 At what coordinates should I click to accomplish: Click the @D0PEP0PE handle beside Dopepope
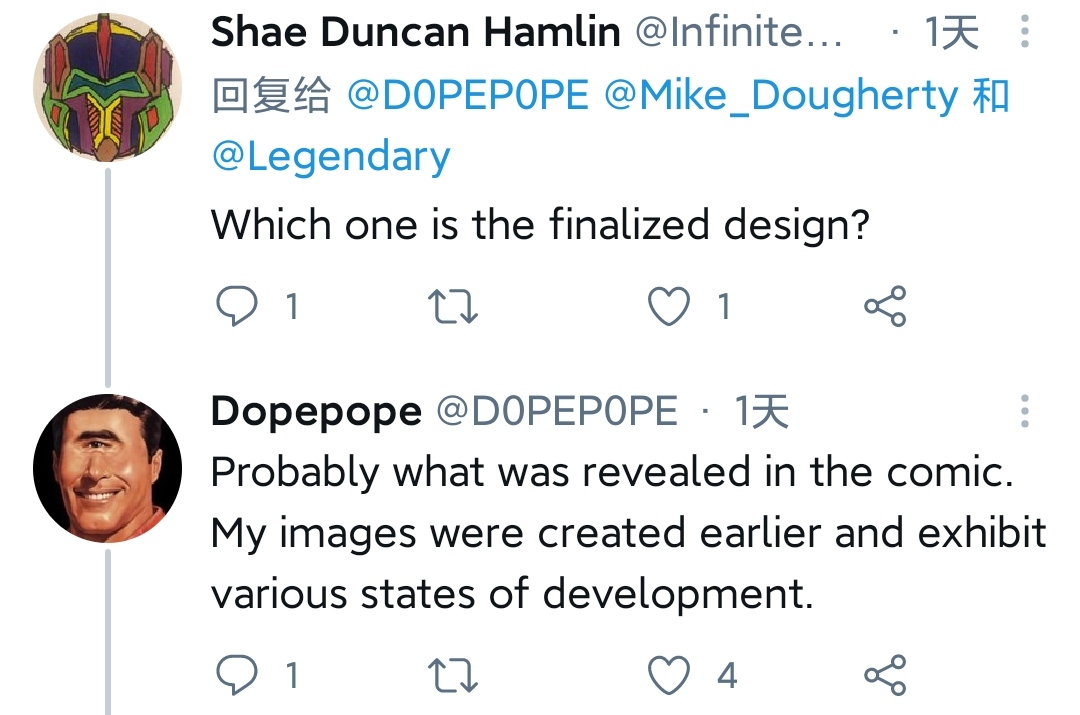[557, 411]
